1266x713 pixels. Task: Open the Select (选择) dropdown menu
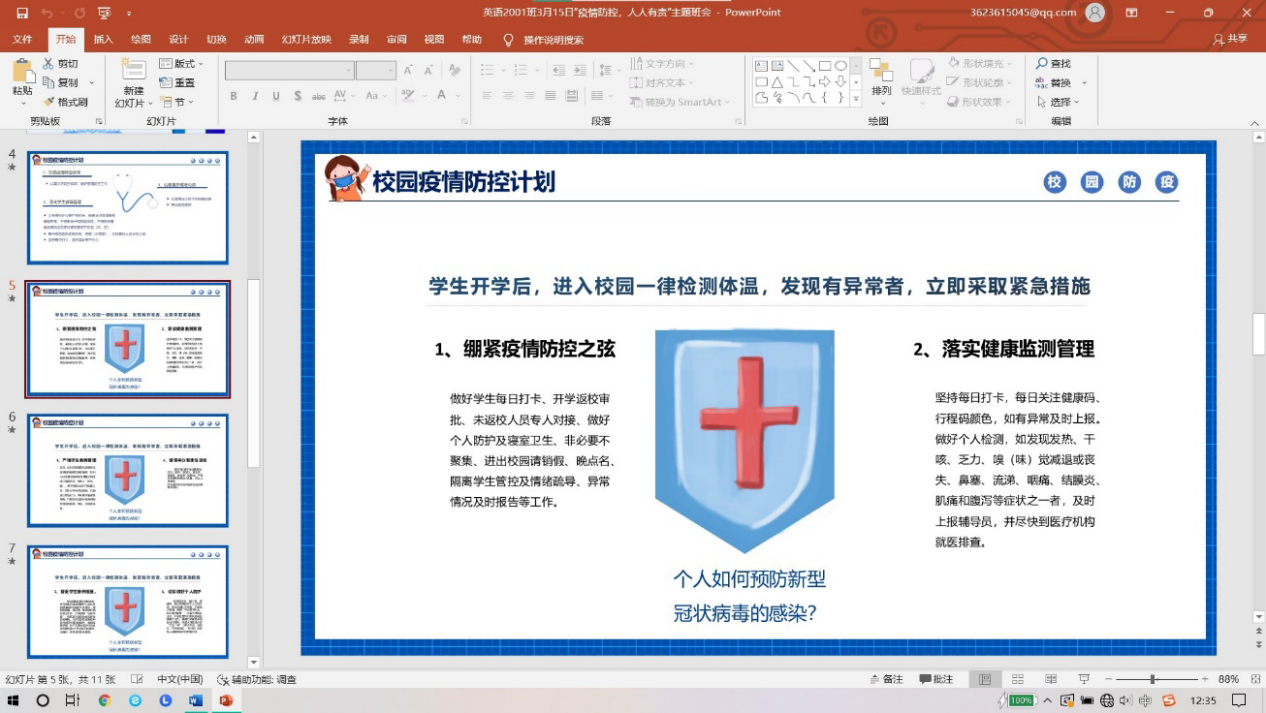pyautogui.click(x=1060, y=102)
